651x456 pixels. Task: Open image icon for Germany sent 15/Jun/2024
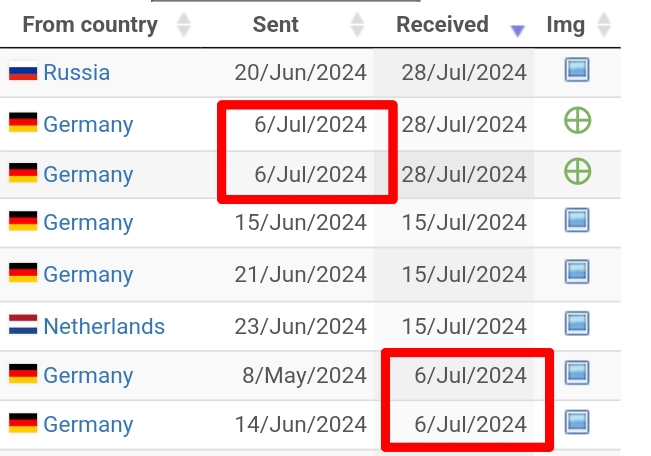pyautogui.click(x=577, y=220)
